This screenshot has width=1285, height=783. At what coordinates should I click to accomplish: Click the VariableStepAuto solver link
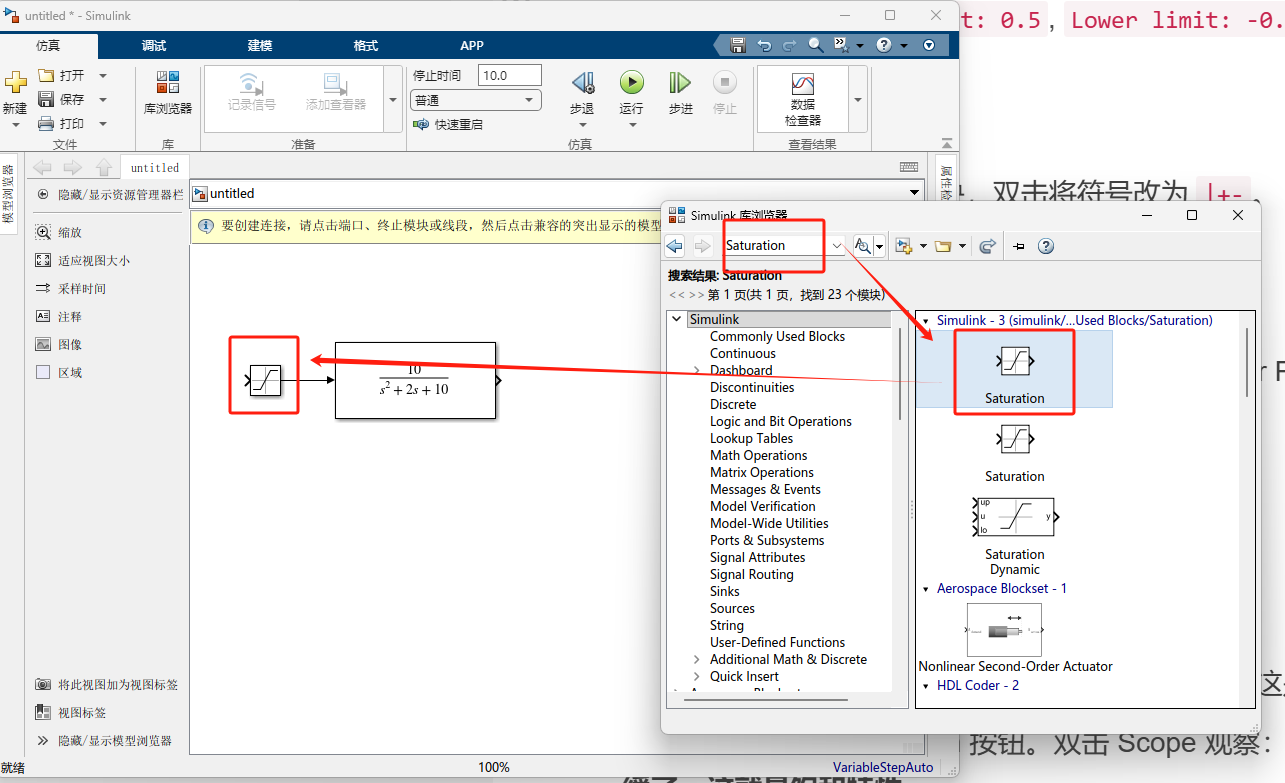coord(883,767)
